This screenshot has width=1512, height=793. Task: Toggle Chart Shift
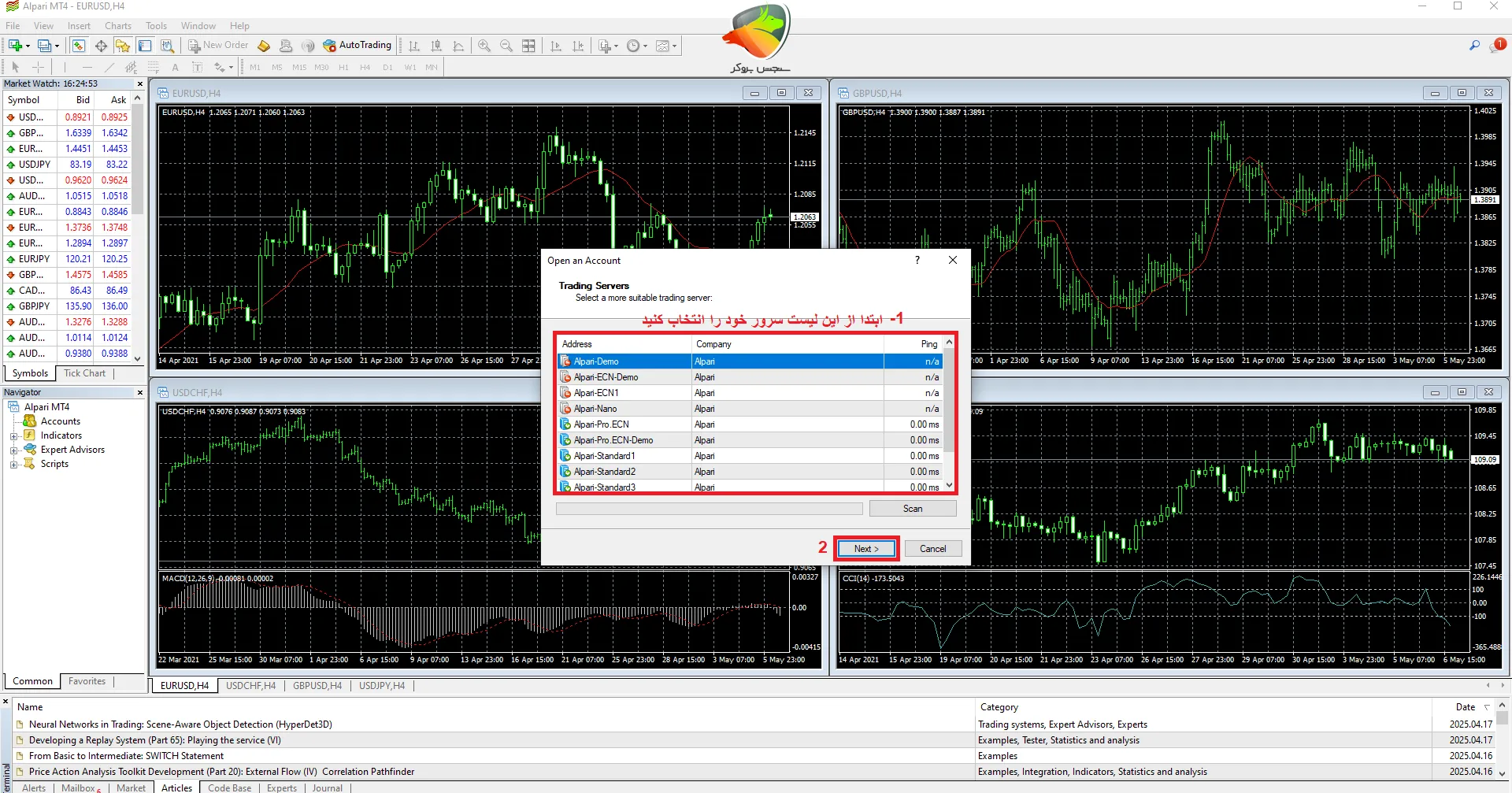[x=578, y=46]
